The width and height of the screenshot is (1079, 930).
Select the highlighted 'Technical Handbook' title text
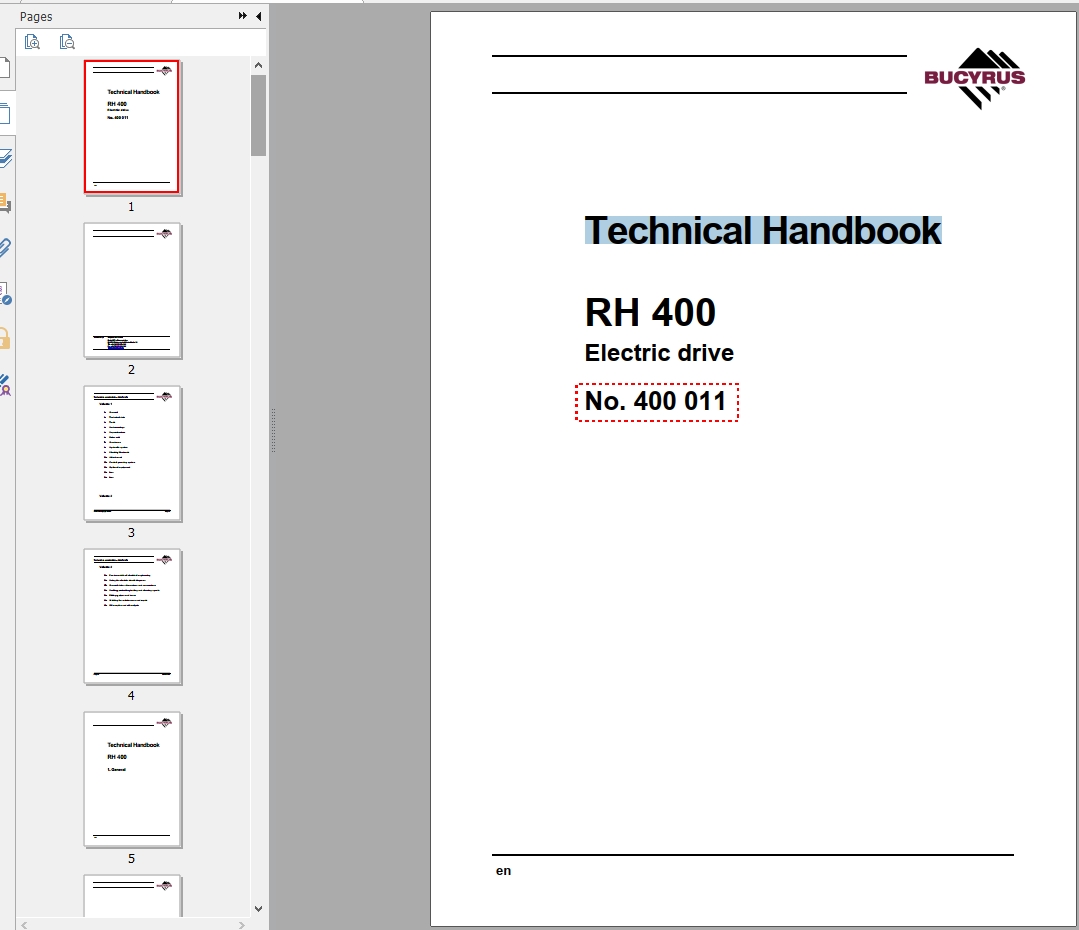tap(763, 230)
